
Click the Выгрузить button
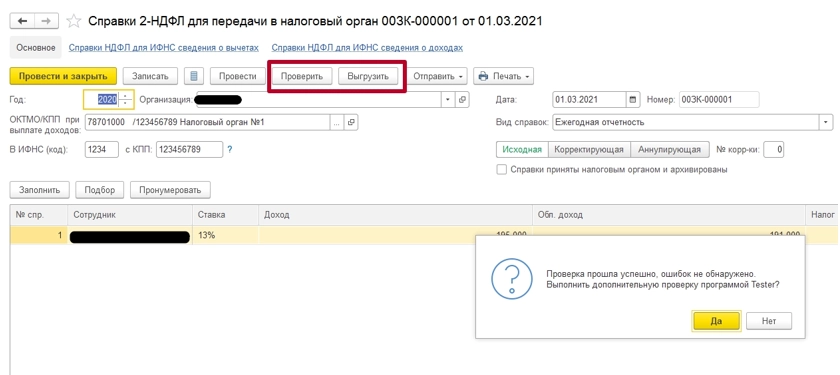click(x=368, y=76)
